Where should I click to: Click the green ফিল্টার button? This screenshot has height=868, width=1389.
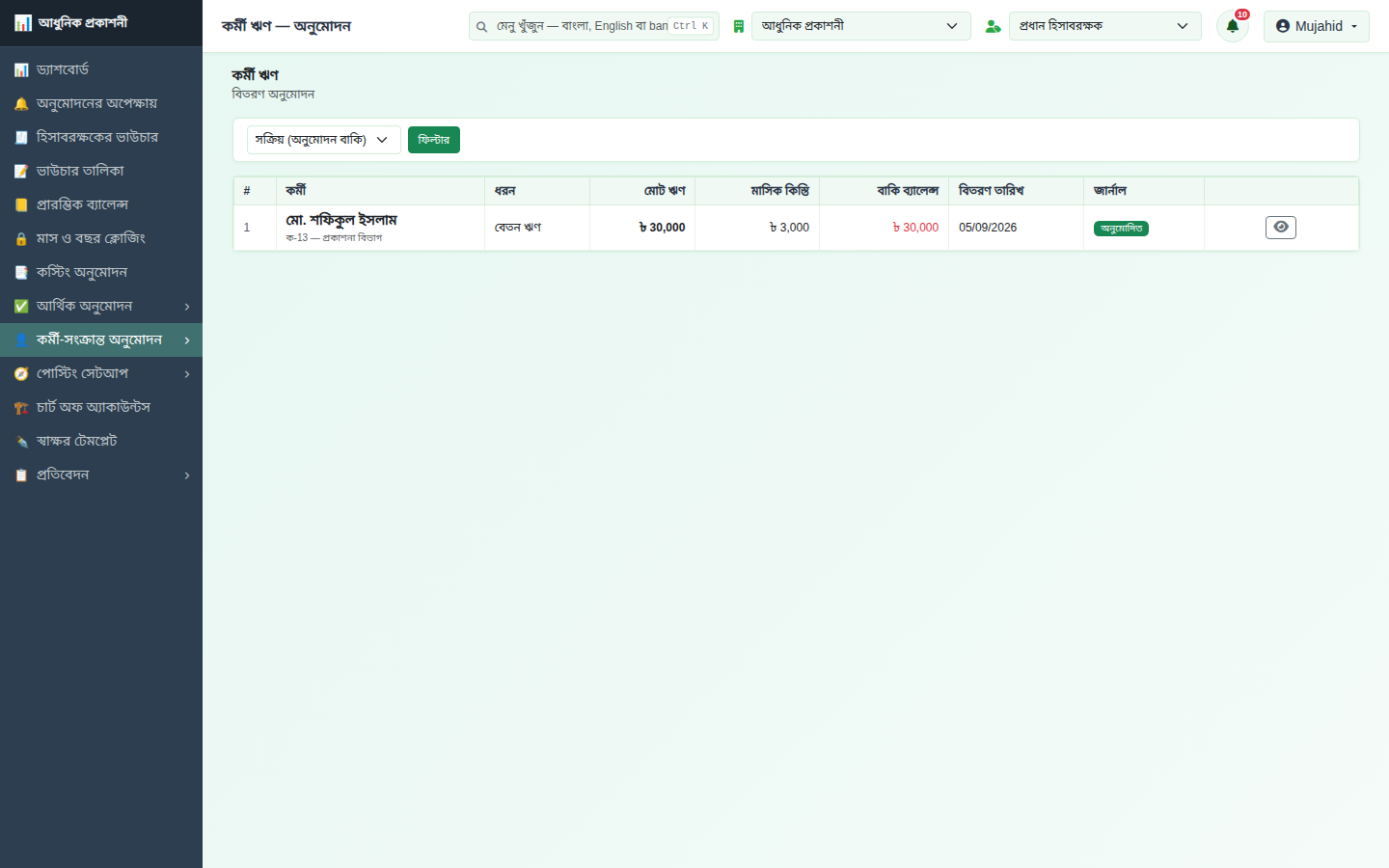(x=434, y=140)
